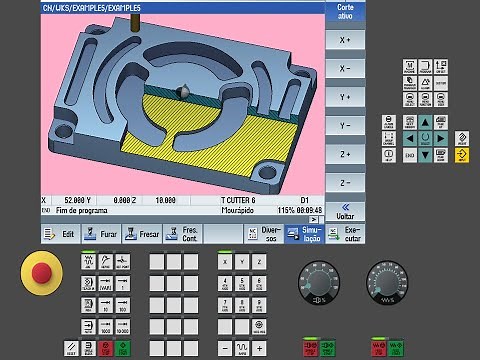This screenshot has height=360, width=480.
Task: Click the red Spindle Stop key
Action: (311, 348)
